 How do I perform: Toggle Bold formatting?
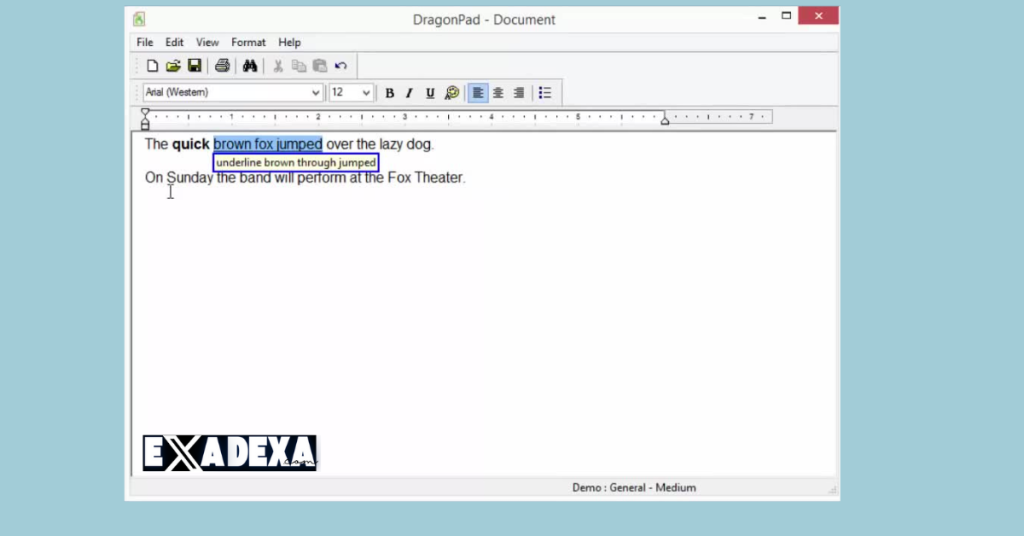(x=390, y=93)
